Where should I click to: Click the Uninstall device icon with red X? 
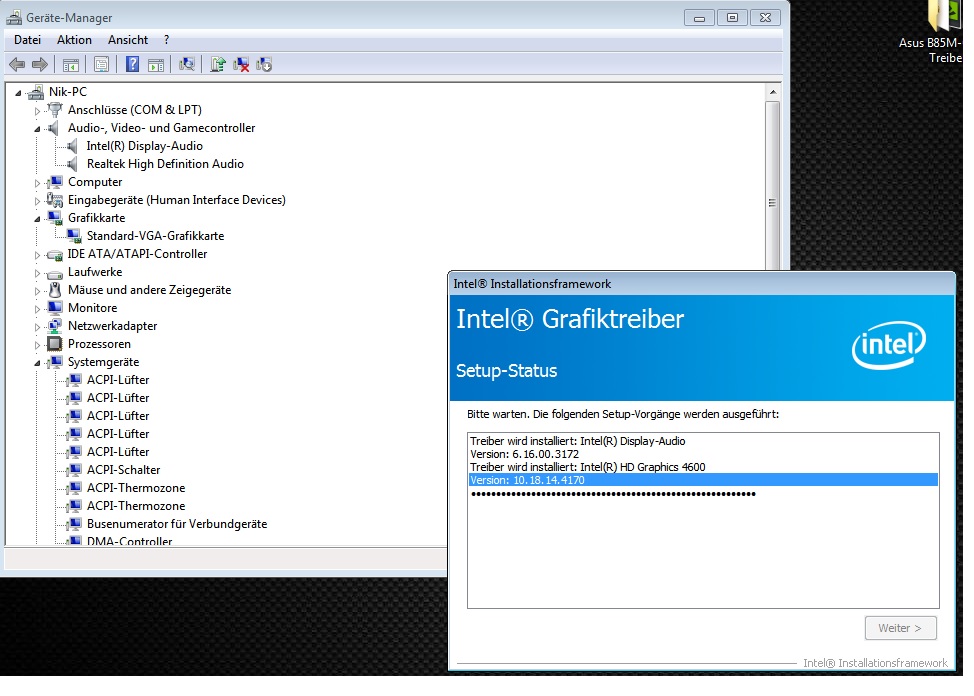pos(241,65)
